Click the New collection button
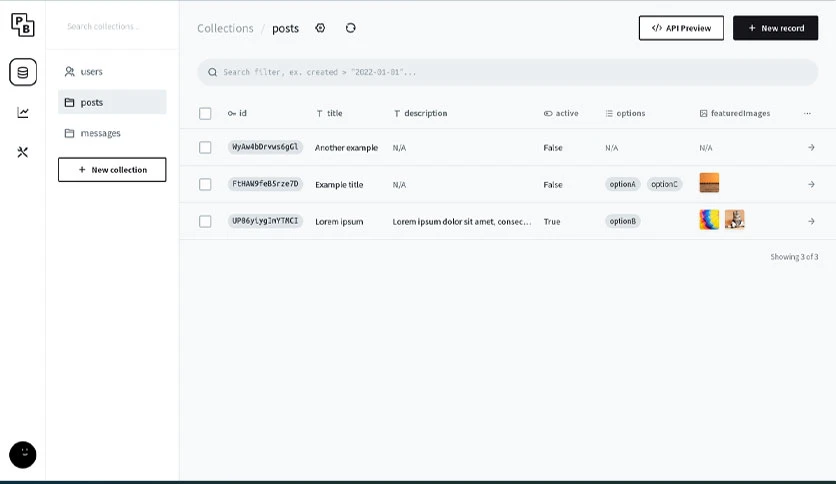This screenshot has width=836, height=484. pos(112,170)
